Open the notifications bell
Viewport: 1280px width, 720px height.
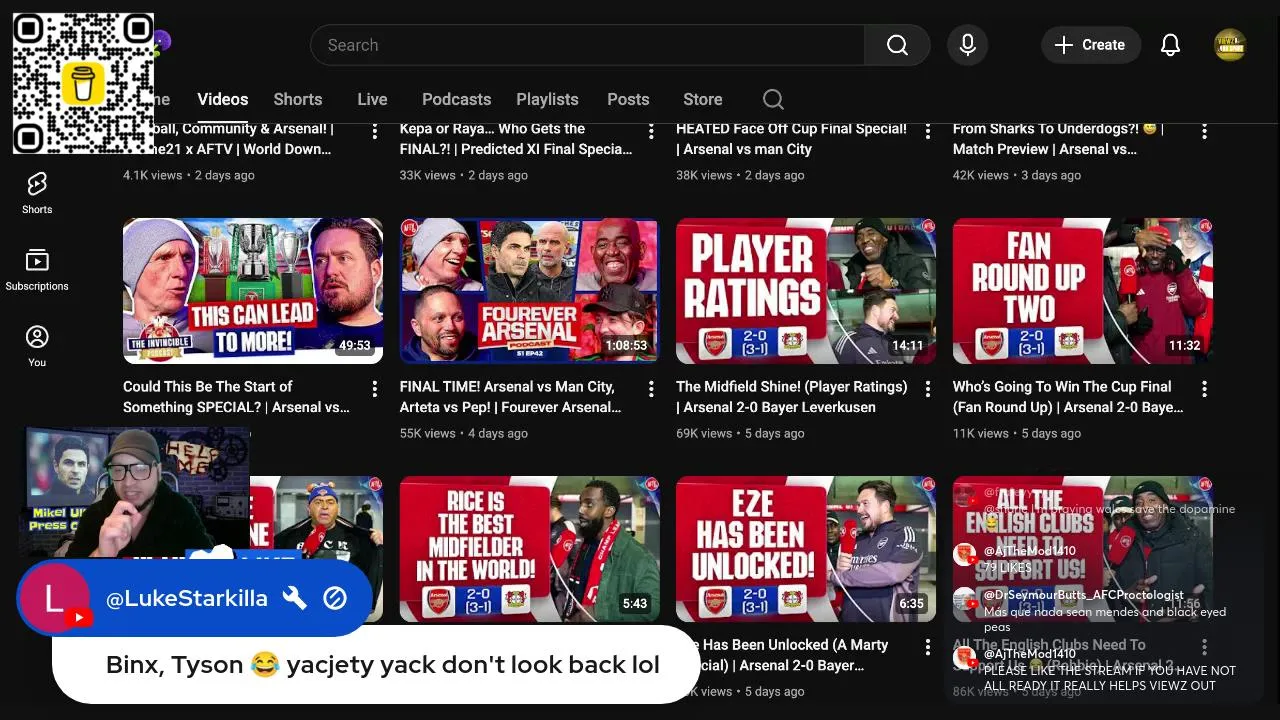click(x=1170, y=45)
